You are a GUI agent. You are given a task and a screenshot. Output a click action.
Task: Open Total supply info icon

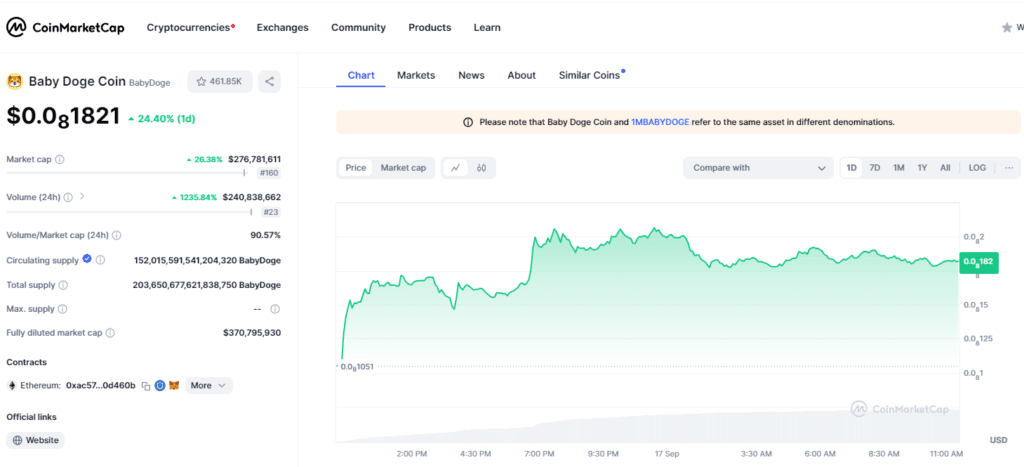pos(63,285)
